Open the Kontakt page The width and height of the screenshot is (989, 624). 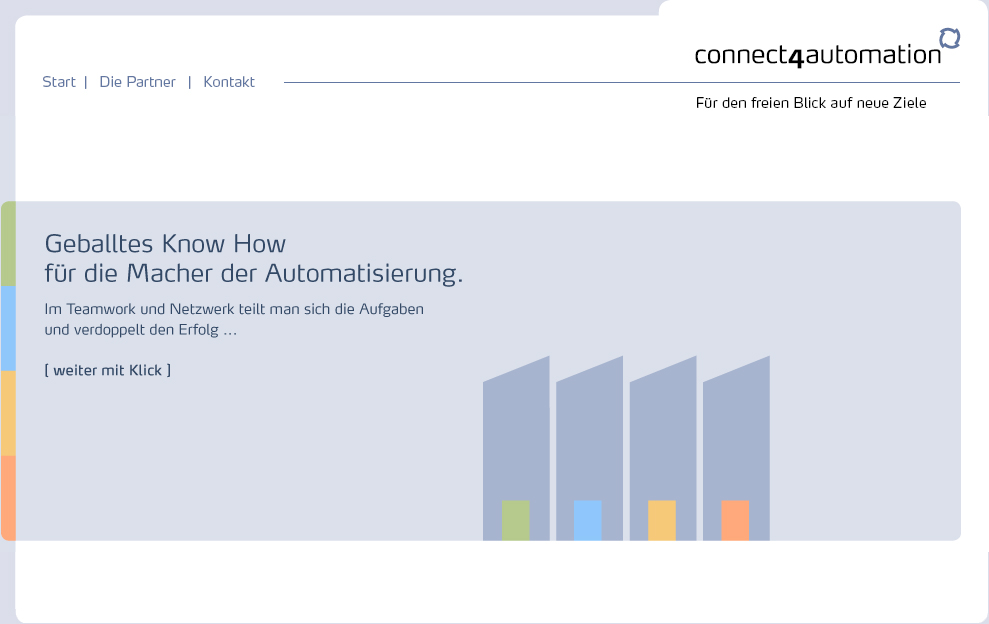(229, 82)
